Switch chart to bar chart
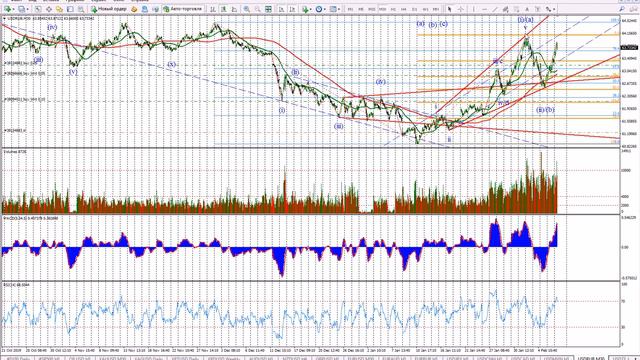Image resolution: width=640 pixels, height=360 pixels. click(213, 9)
